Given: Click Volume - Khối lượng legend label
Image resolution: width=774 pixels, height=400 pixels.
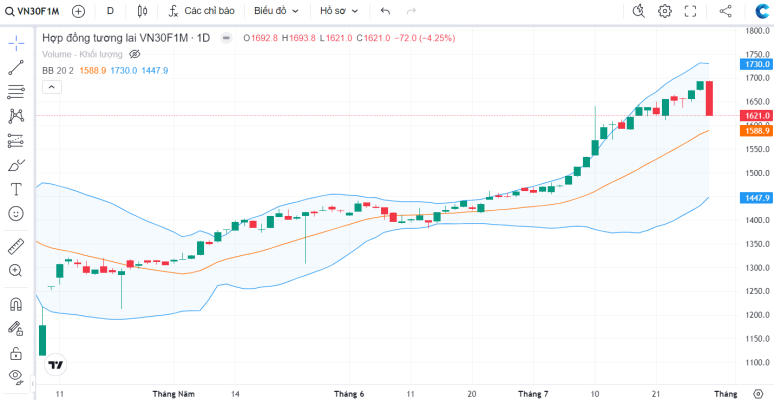Looking at the screenshot, I should [84, 54].
